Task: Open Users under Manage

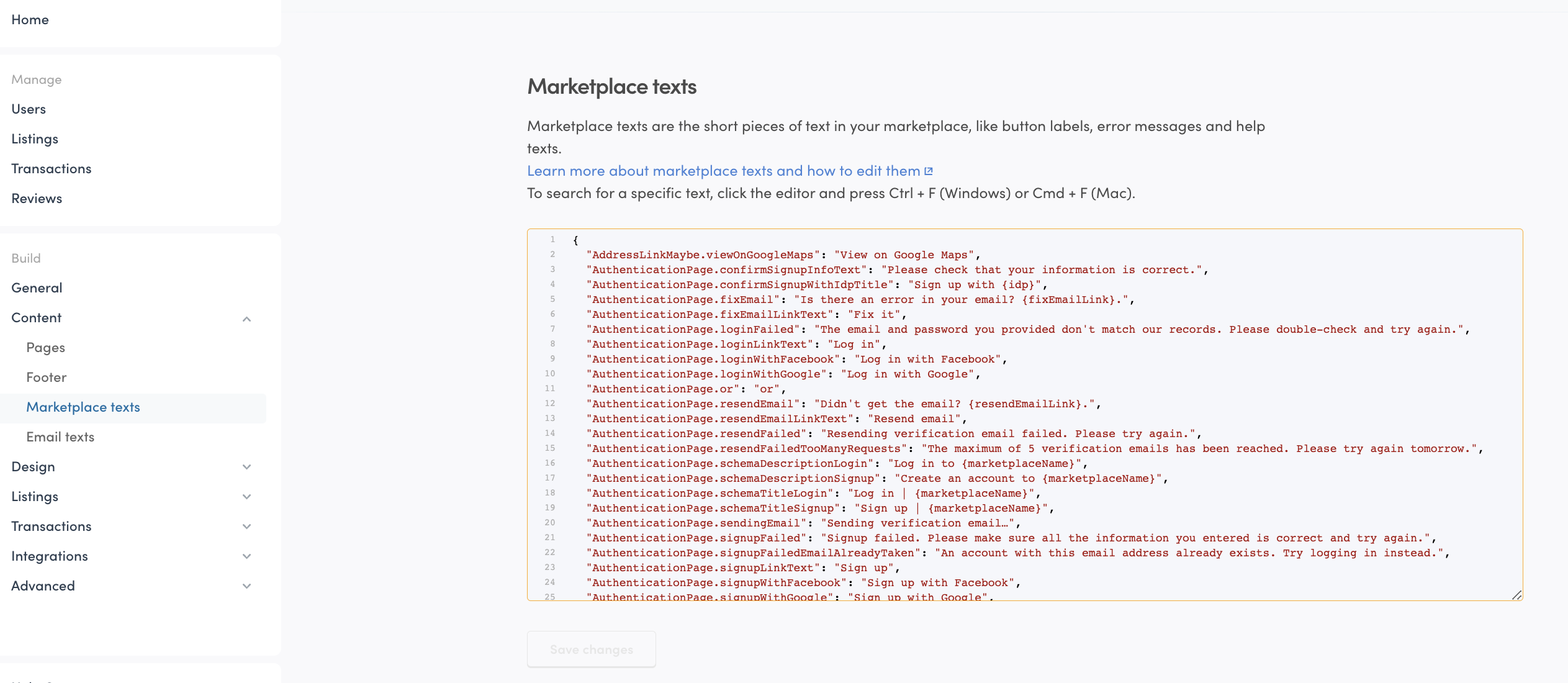Action: [x=28, y=109]
